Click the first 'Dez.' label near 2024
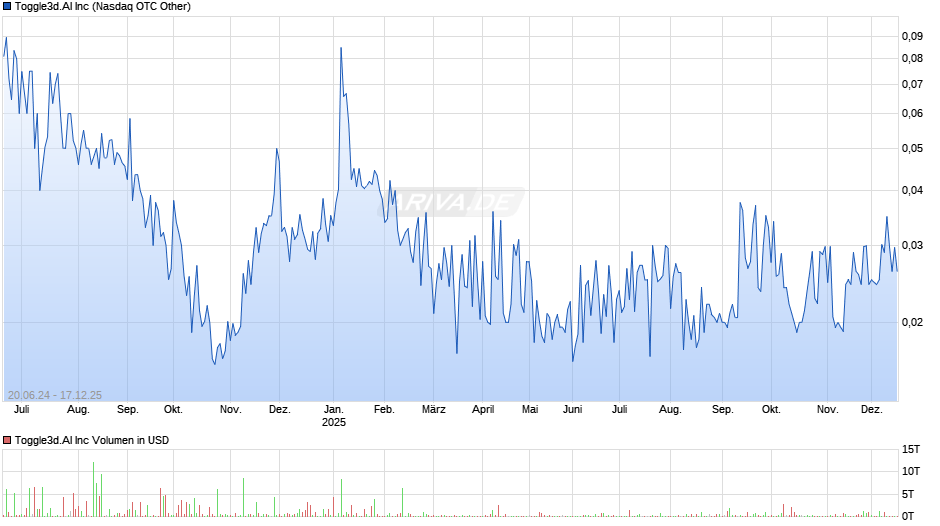 [x=279, y=410]
